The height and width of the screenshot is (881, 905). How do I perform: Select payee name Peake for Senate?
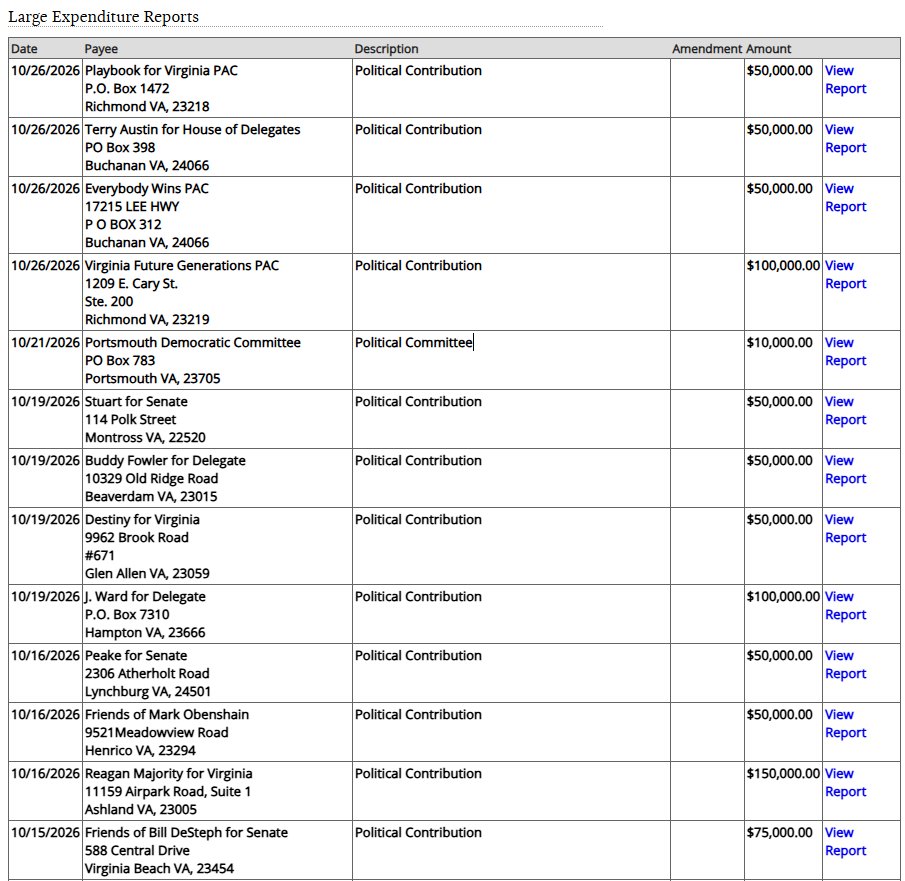136,655
